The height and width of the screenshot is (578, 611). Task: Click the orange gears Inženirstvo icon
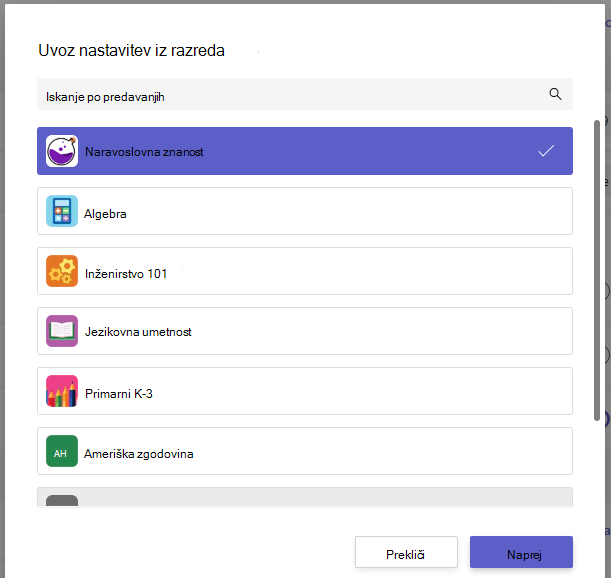(x=62, y=271)
